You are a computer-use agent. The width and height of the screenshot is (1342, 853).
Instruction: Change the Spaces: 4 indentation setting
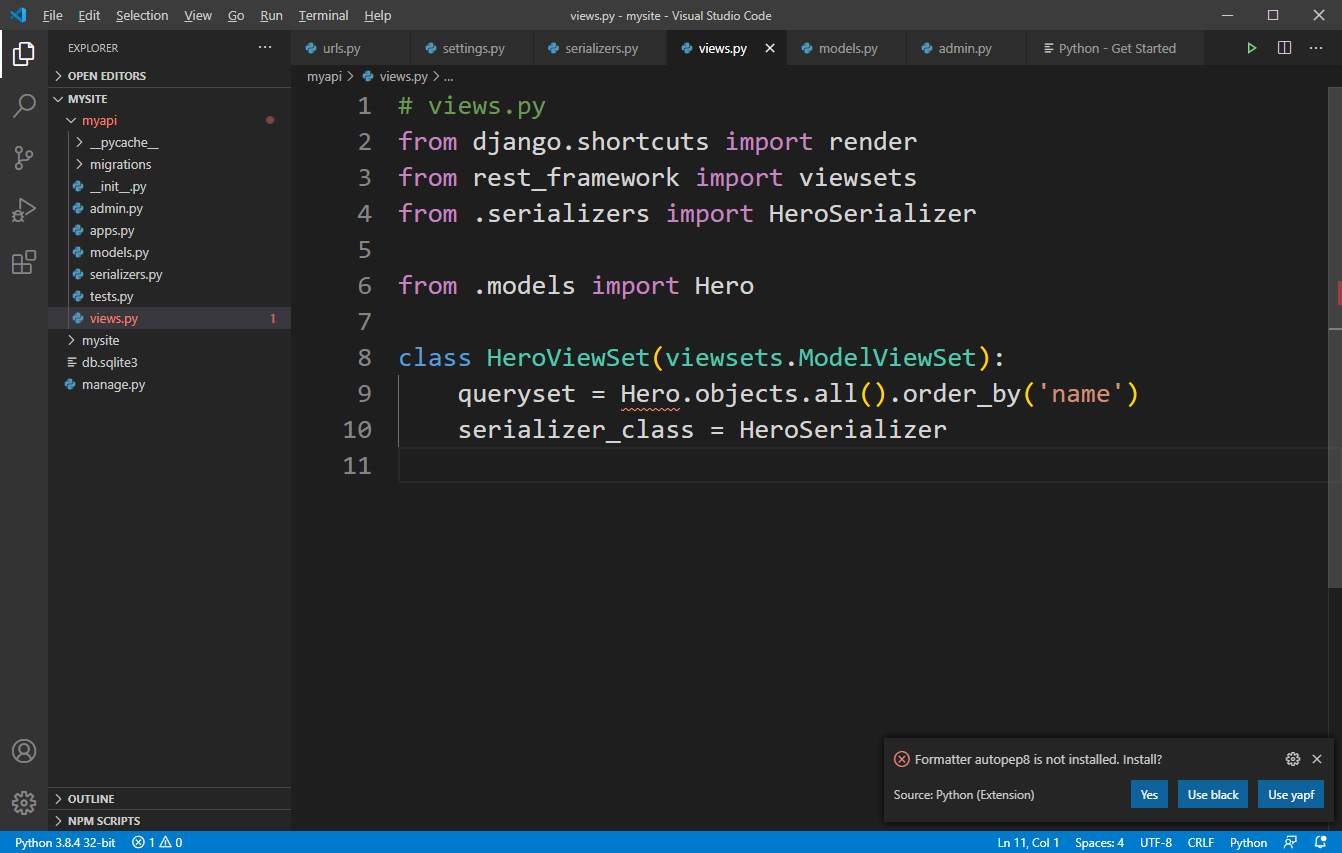click(1099, 842)
